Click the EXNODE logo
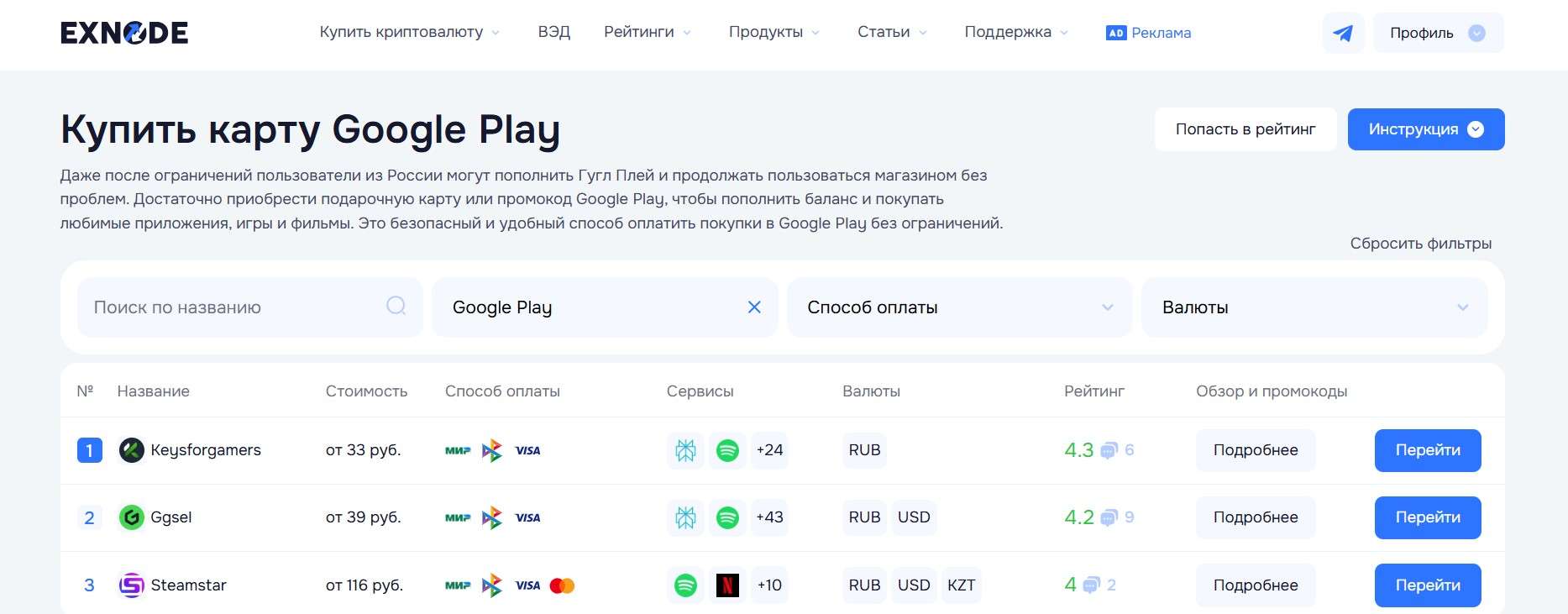1568x614 pixels. (x=124, y=33)
